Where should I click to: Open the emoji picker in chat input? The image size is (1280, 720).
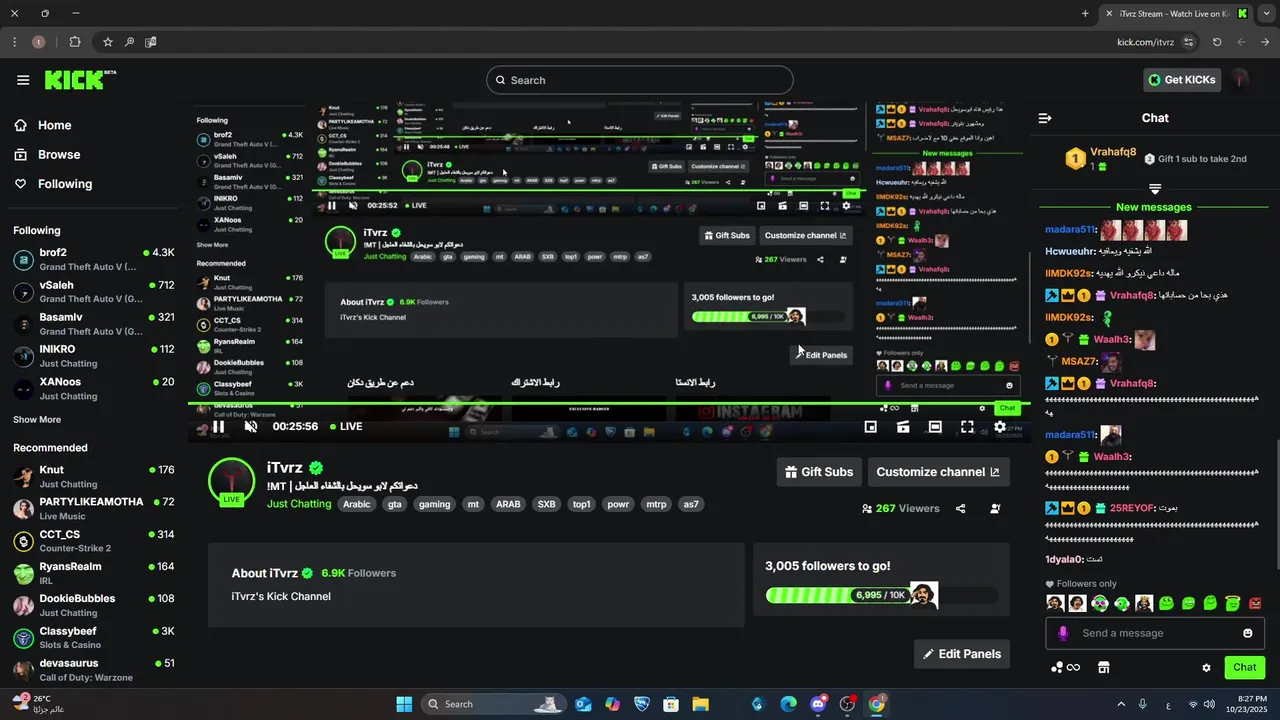point(1248,633)
